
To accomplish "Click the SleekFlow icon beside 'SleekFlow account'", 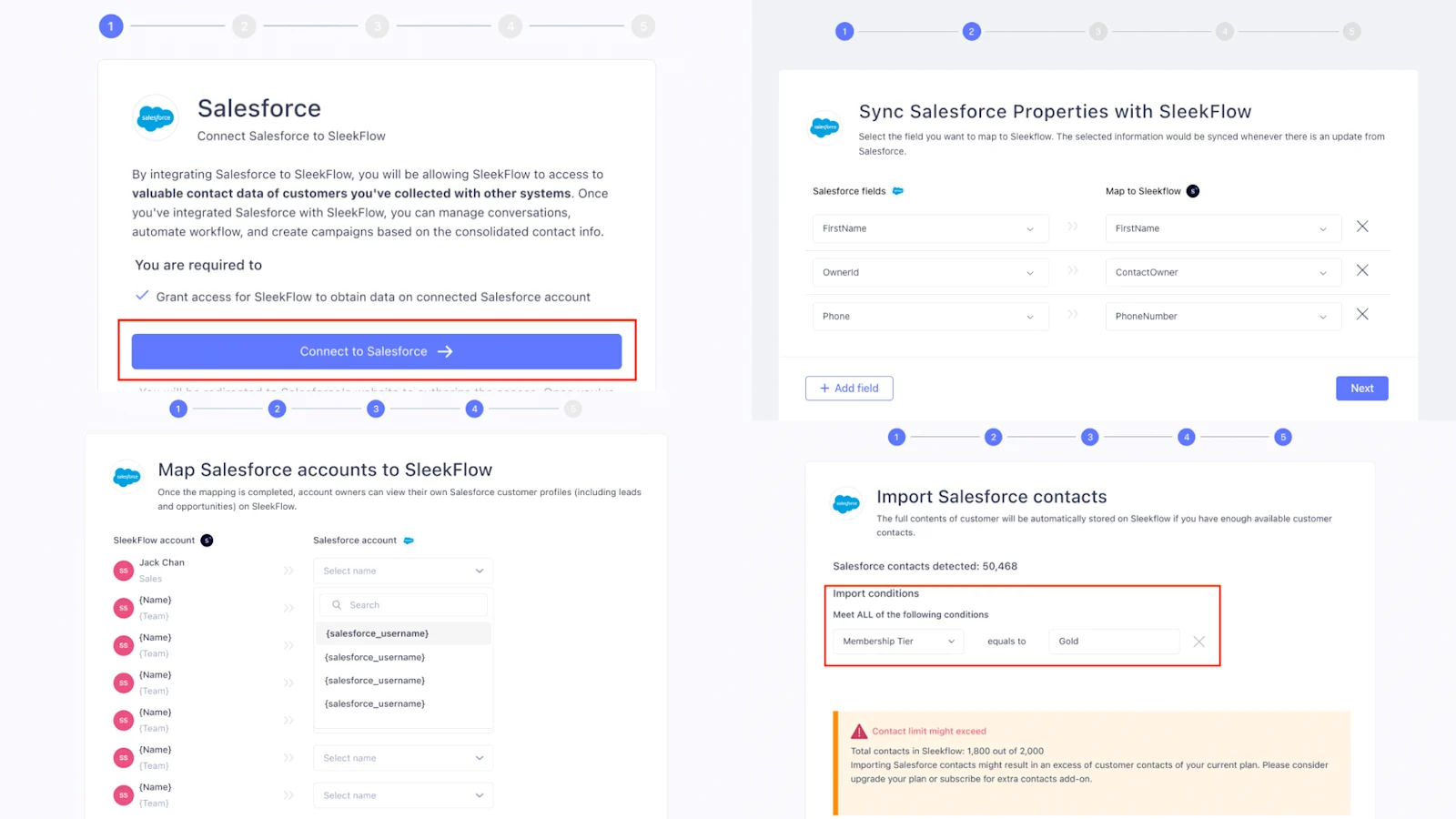I will pyautogui.click(x=207, y=539).
